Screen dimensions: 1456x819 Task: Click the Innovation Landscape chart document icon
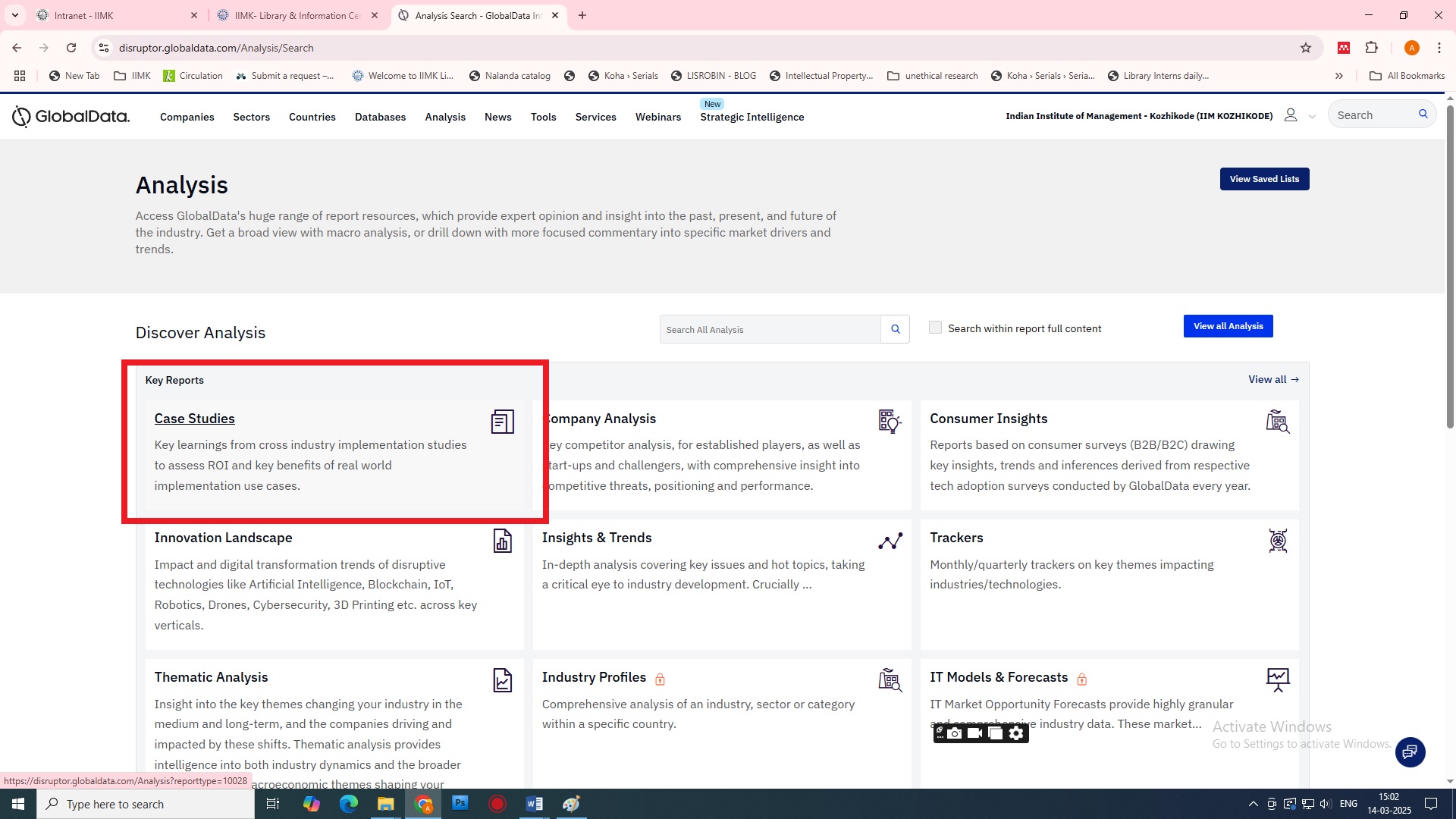pyautogui.click(x=502, y=541)
